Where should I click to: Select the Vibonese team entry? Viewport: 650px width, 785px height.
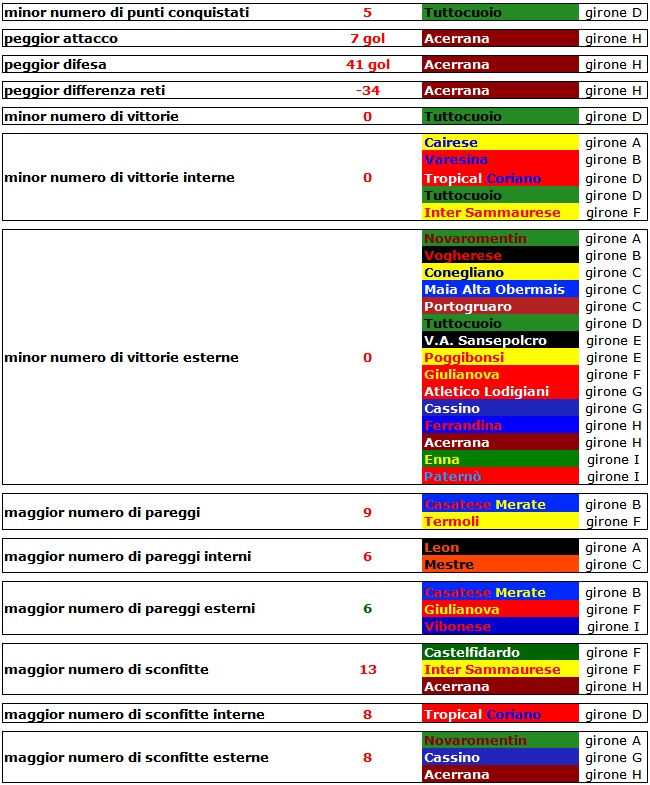point(500,627)
